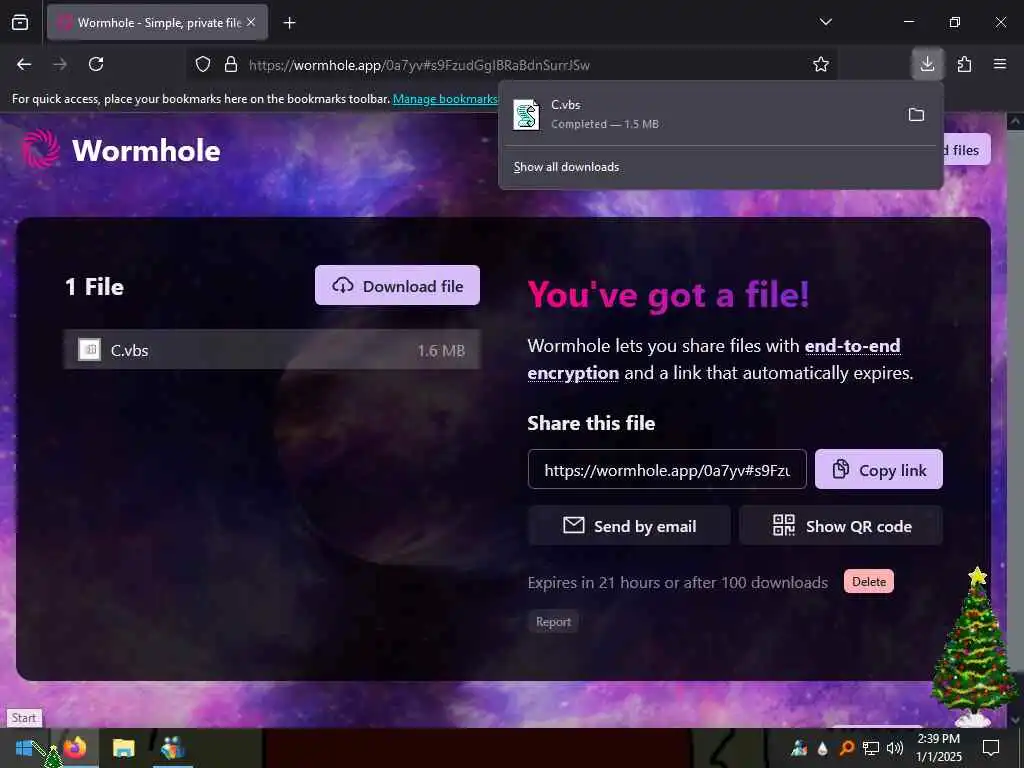
Task: Open the Firefox application hamburger menu
Action: [x=1000, y=64]
